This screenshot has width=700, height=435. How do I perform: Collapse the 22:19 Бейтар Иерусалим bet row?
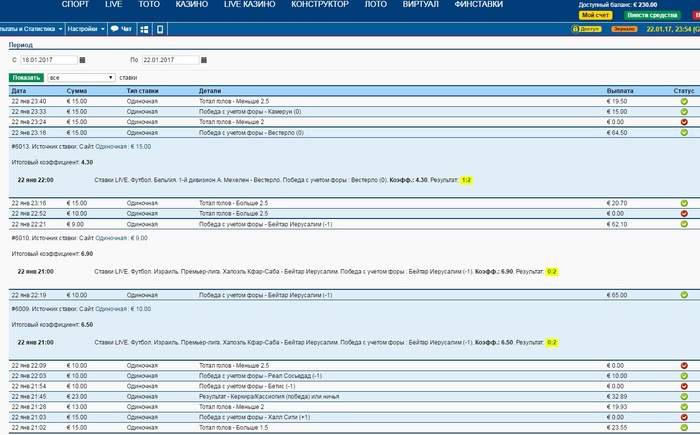(354, 295)
